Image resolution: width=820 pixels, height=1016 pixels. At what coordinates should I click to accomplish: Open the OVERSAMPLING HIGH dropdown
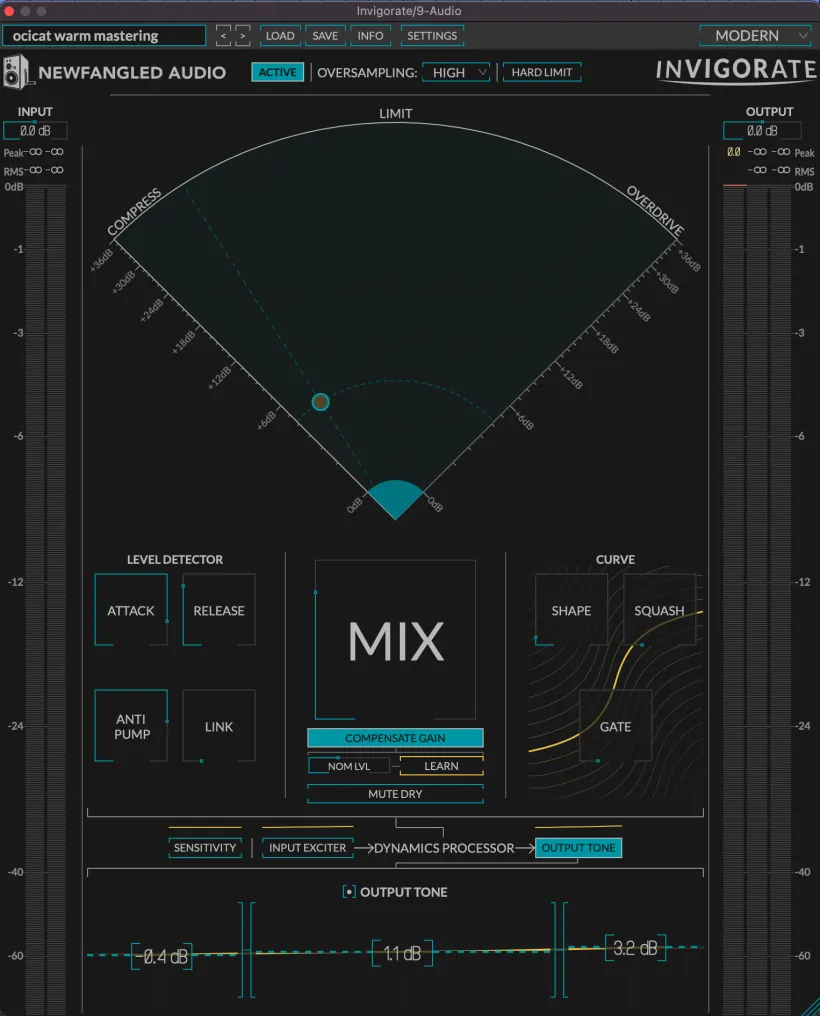coord(456,73)
